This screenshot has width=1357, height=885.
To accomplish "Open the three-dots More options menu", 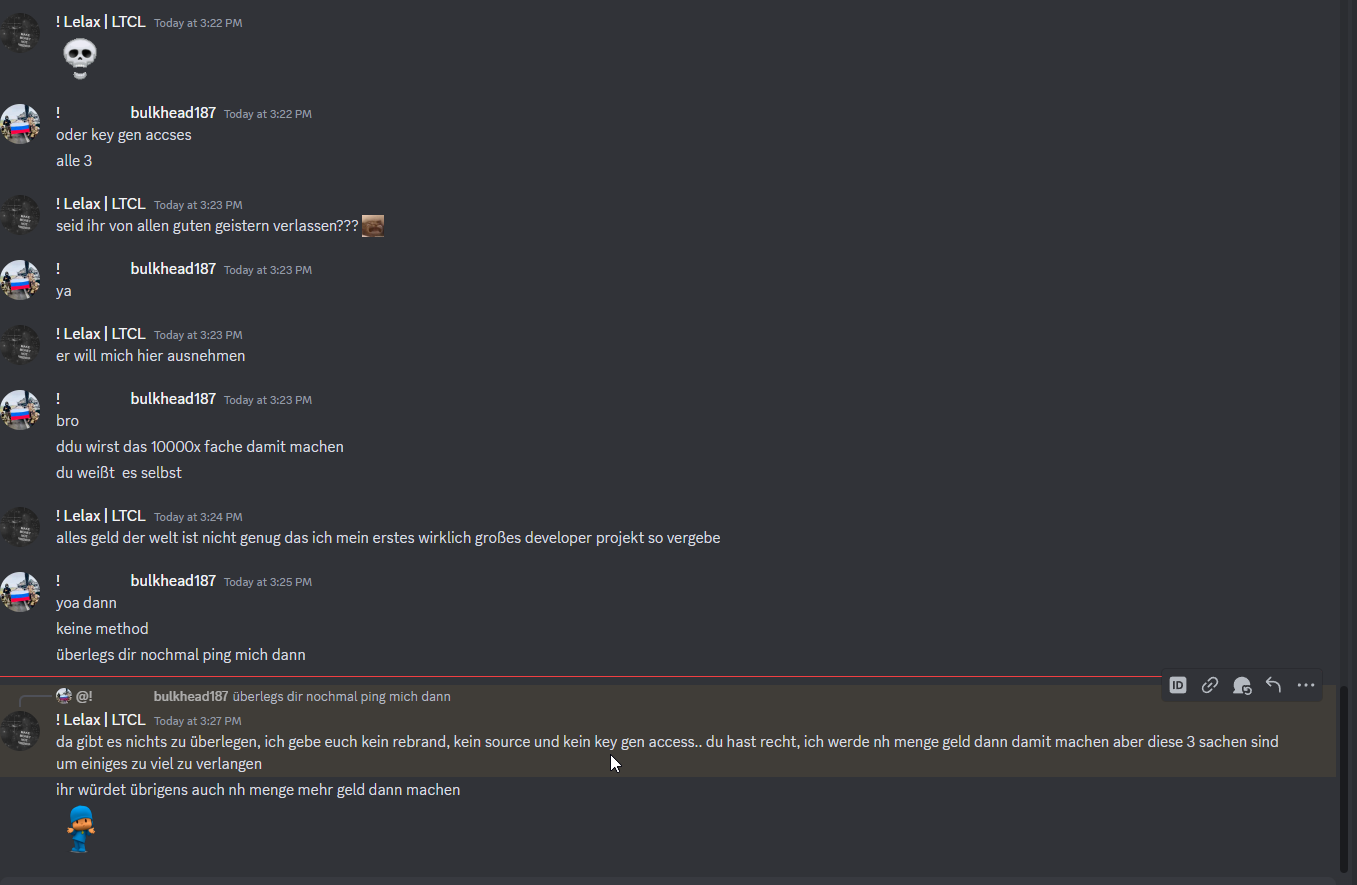I will 1305,685.
